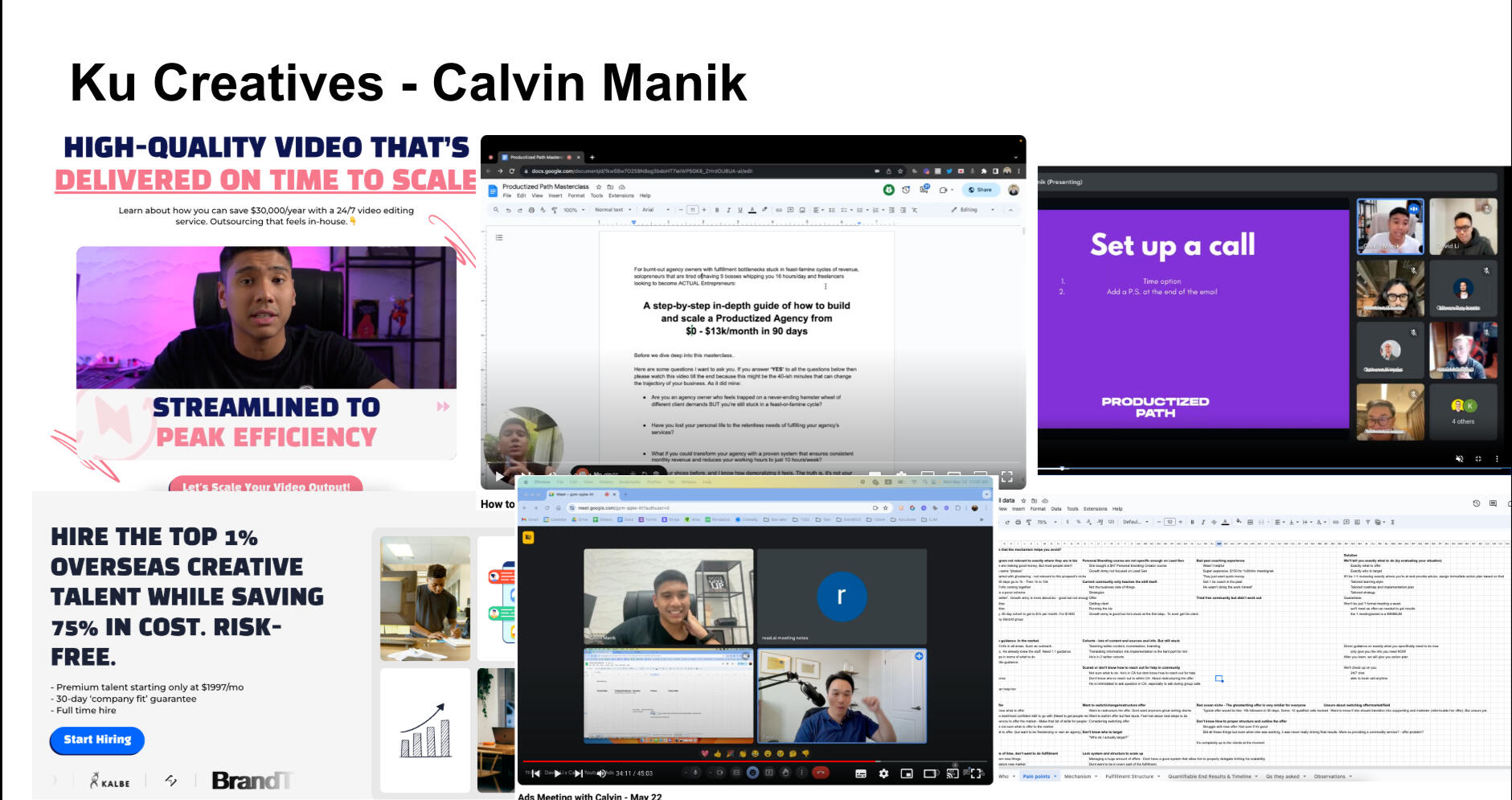Open the File menu in Google Docs
The image size is (1512, 800).
point(507,195)
